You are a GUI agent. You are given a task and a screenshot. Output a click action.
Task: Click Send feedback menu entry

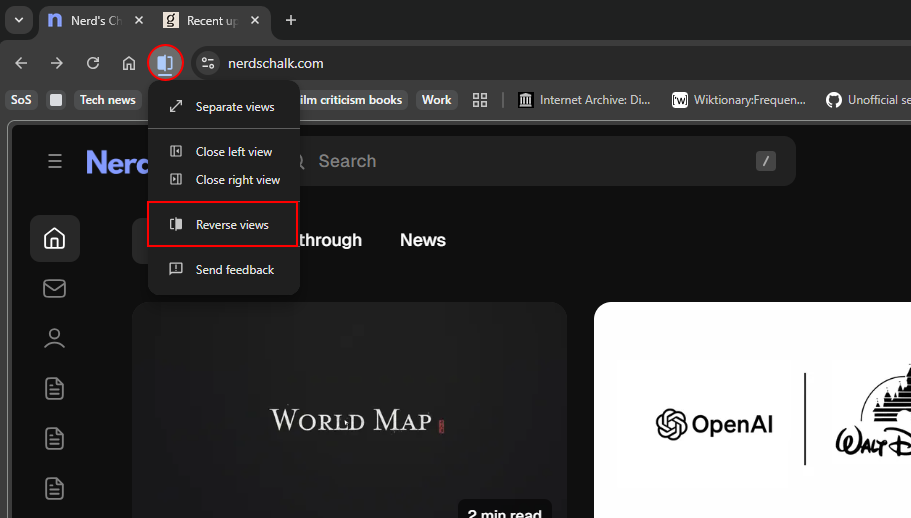coord(234,270)
